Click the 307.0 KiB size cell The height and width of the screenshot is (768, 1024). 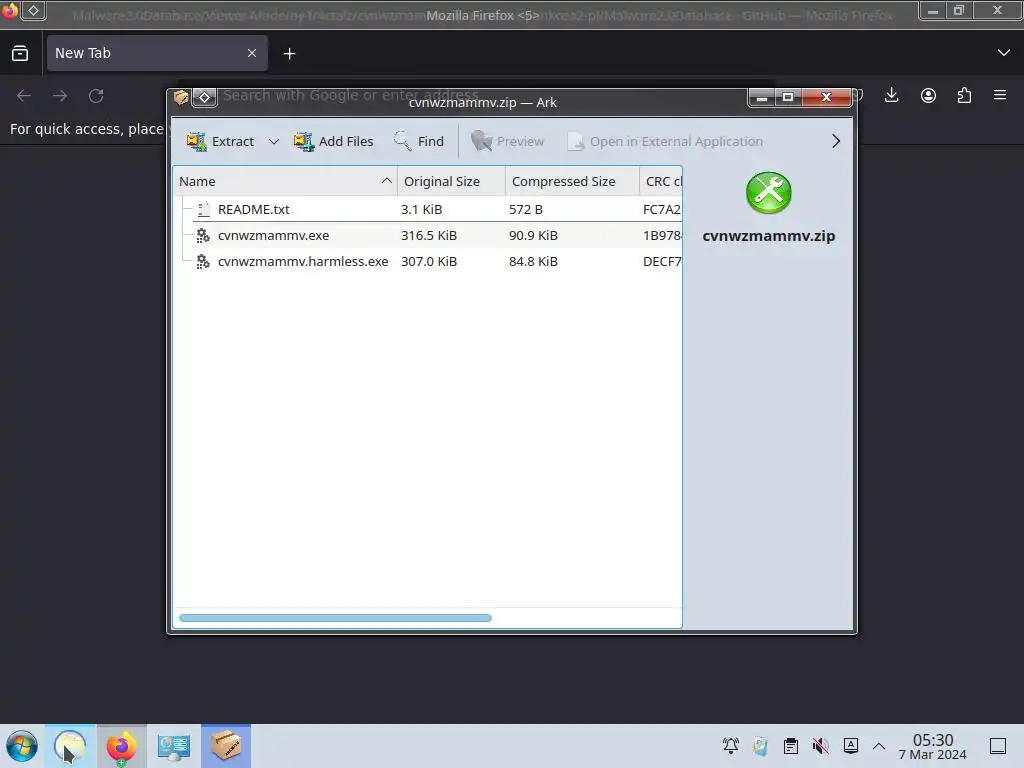click(x=428, y=261)
